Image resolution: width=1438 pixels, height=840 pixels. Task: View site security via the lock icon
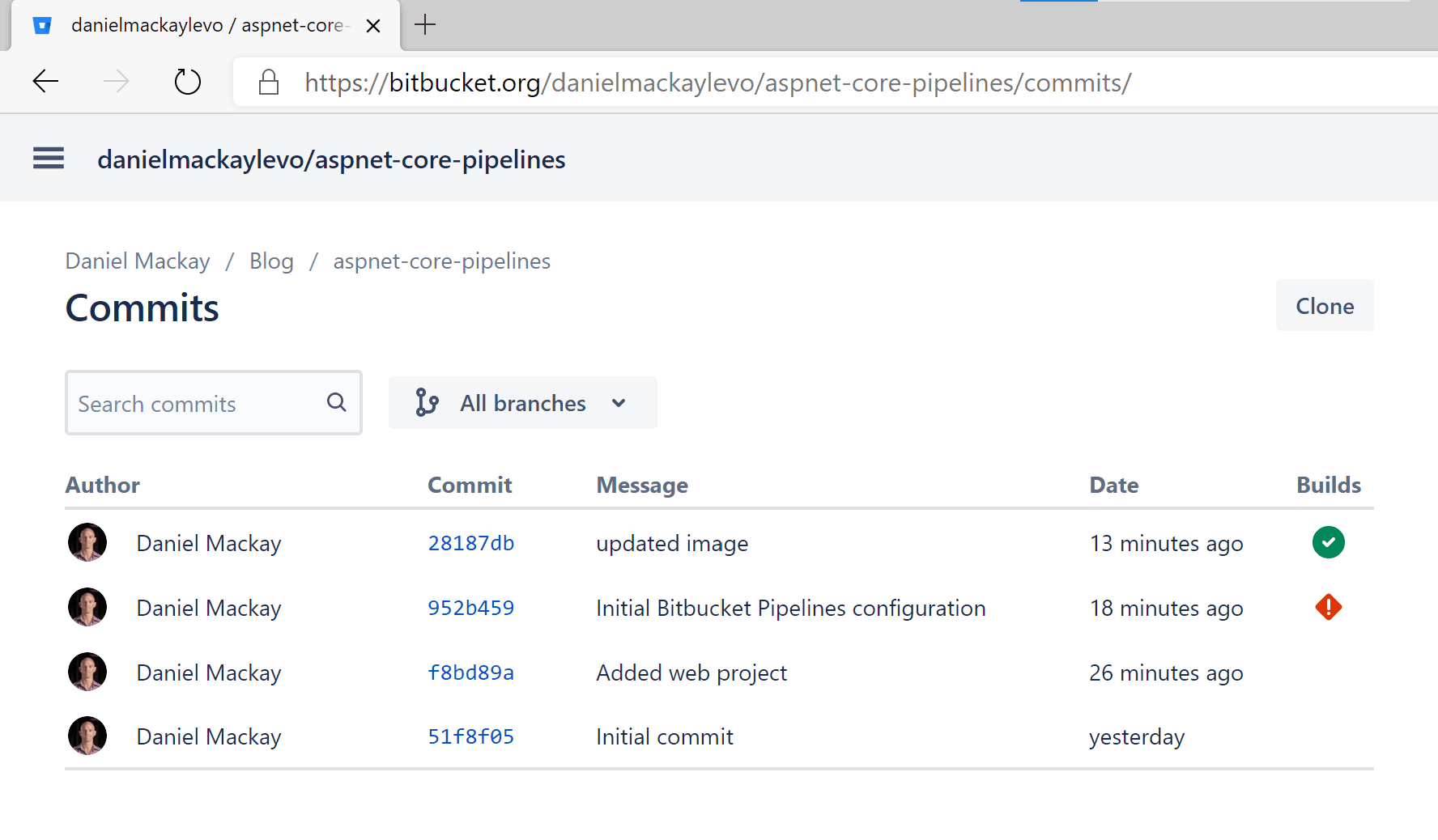click(269, 82)
